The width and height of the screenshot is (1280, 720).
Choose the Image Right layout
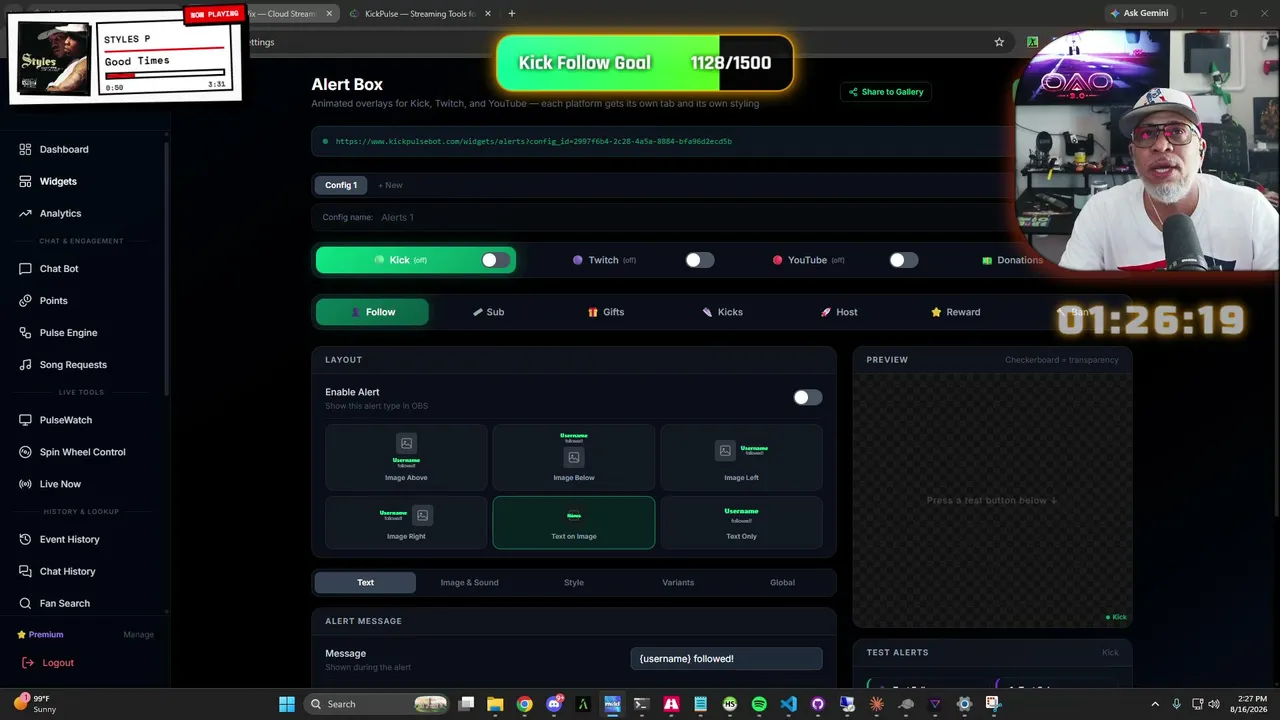[406, 523]
